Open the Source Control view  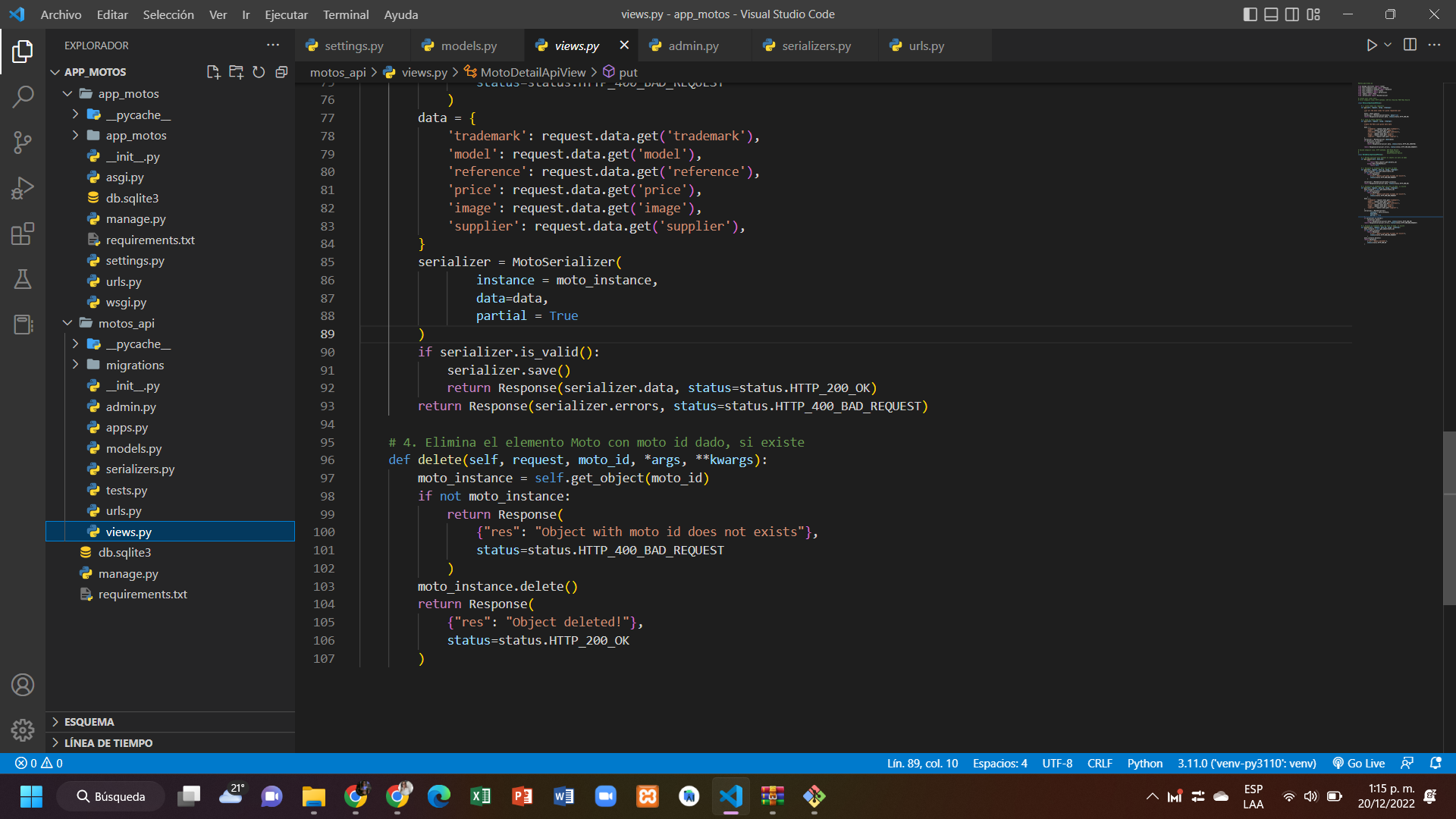(x=23, y=143)
